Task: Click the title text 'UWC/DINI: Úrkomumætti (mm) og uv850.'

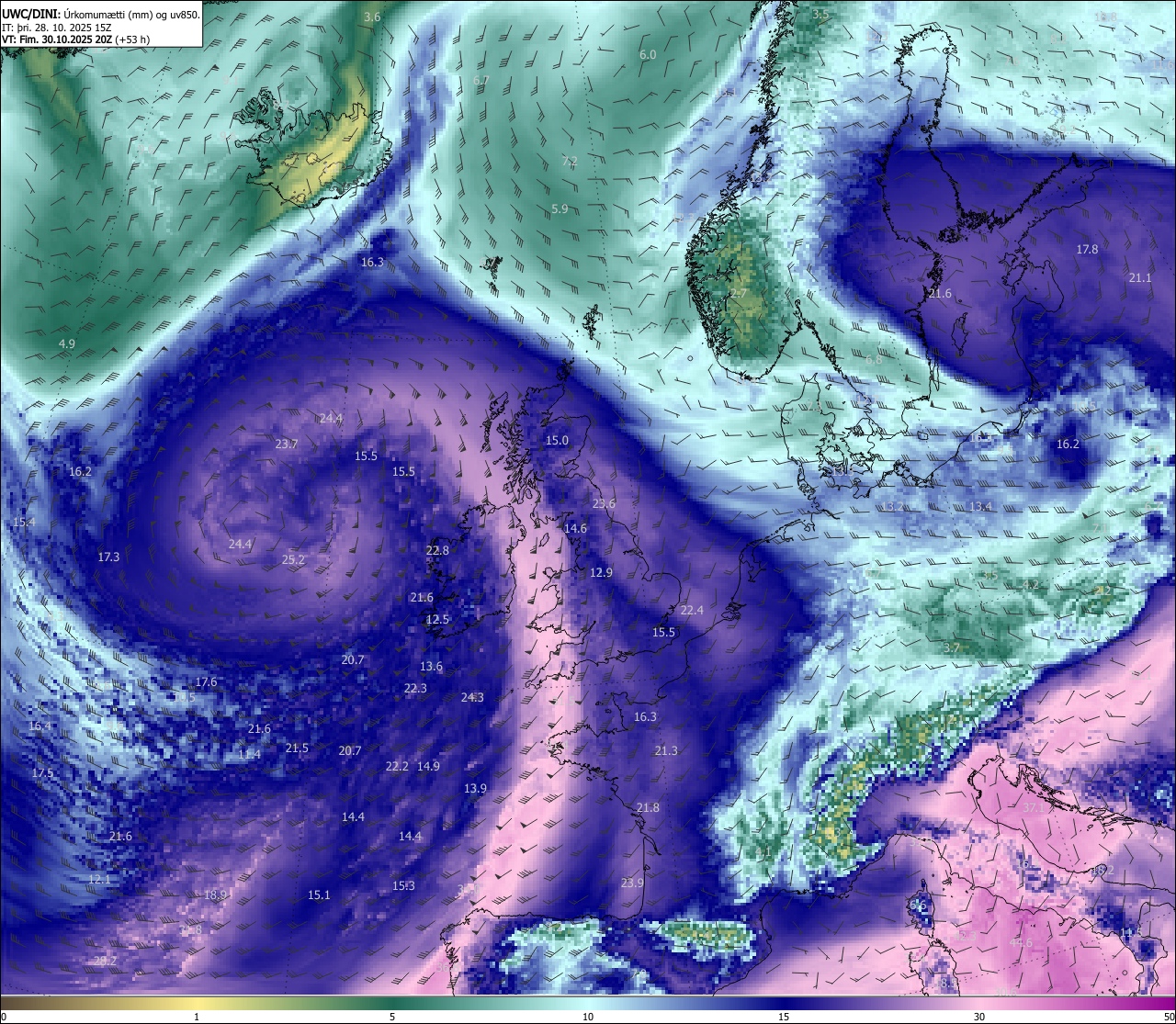Action: point(100,13)
